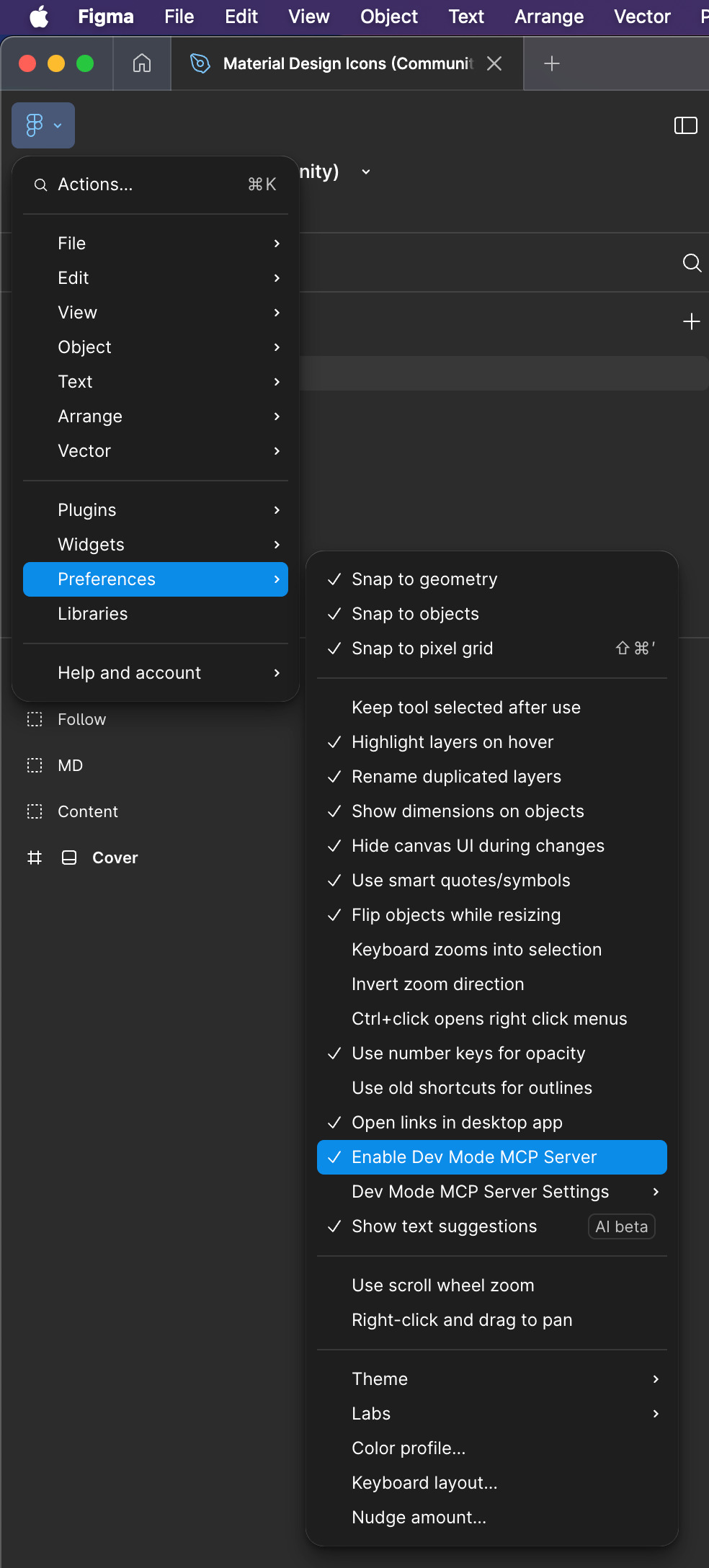Toggle Use number keys for opacity

(x=492, y=1053)
